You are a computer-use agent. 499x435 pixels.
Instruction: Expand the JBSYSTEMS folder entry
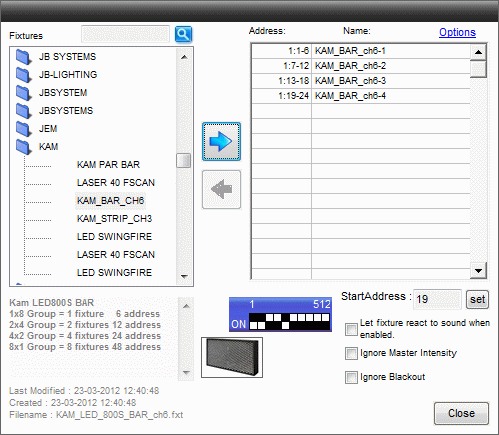[66, 111]
